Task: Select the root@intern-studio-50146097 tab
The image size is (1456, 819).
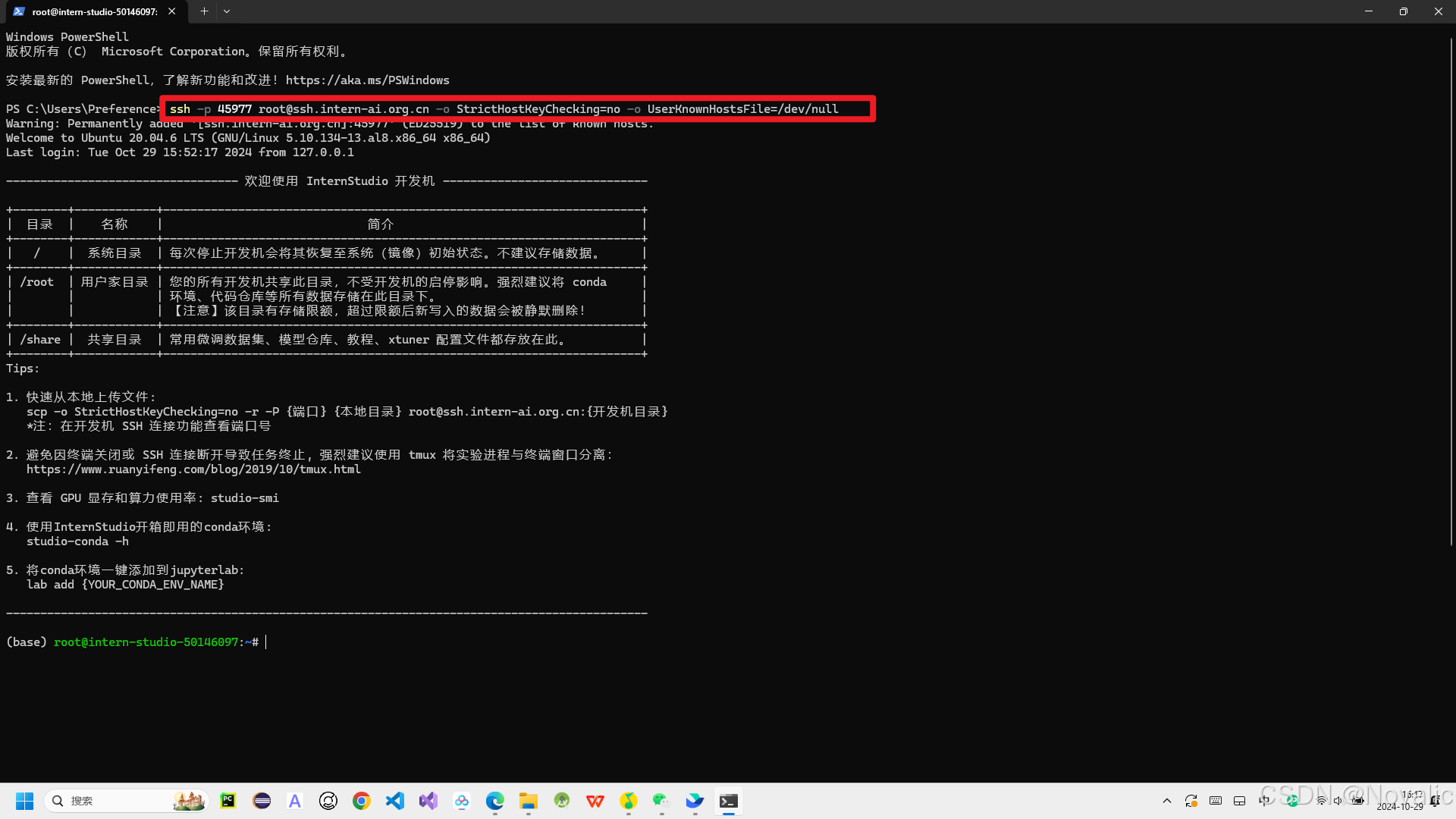Action: coord(93,11)
